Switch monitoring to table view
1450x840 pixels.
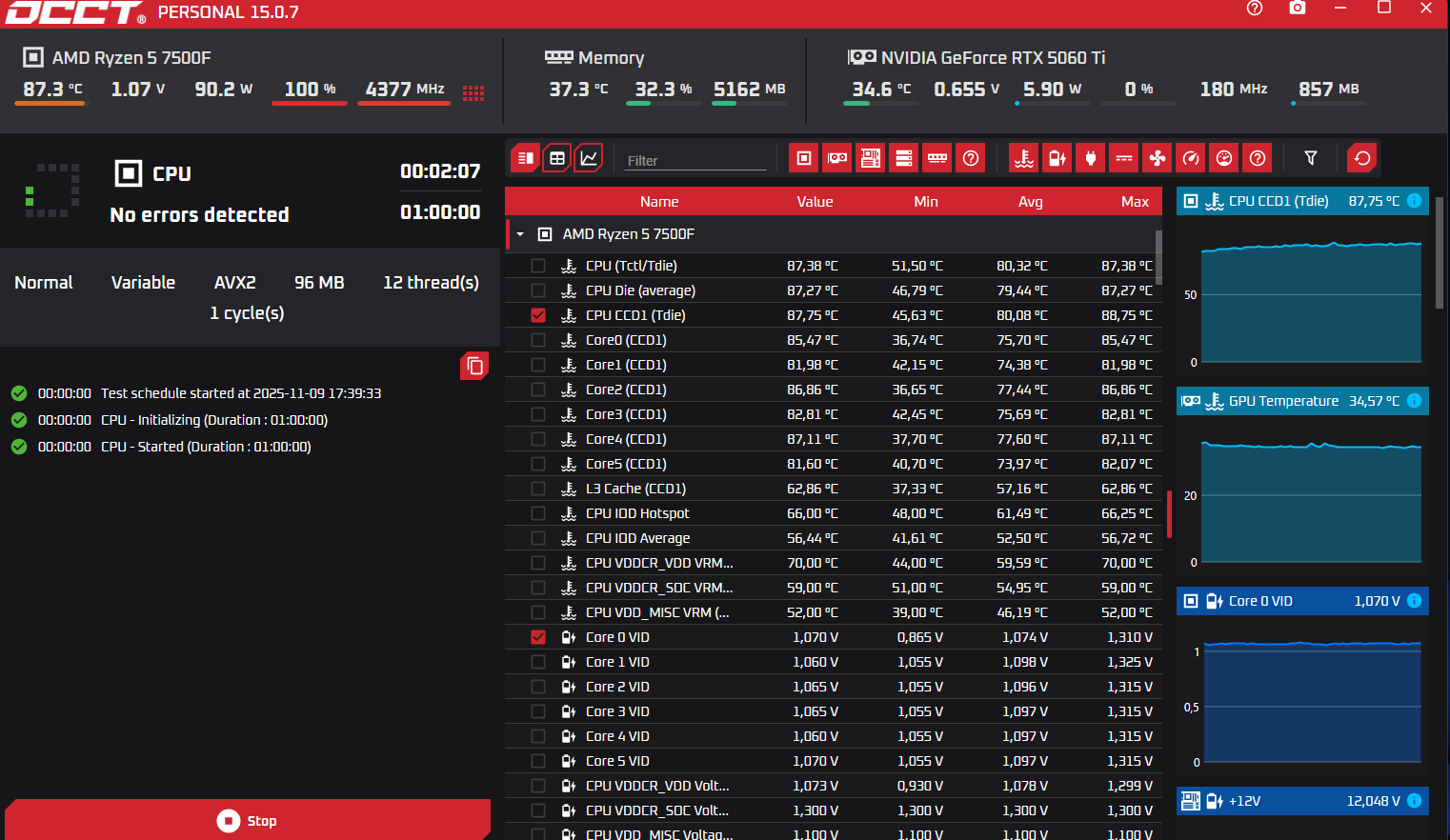557,158
